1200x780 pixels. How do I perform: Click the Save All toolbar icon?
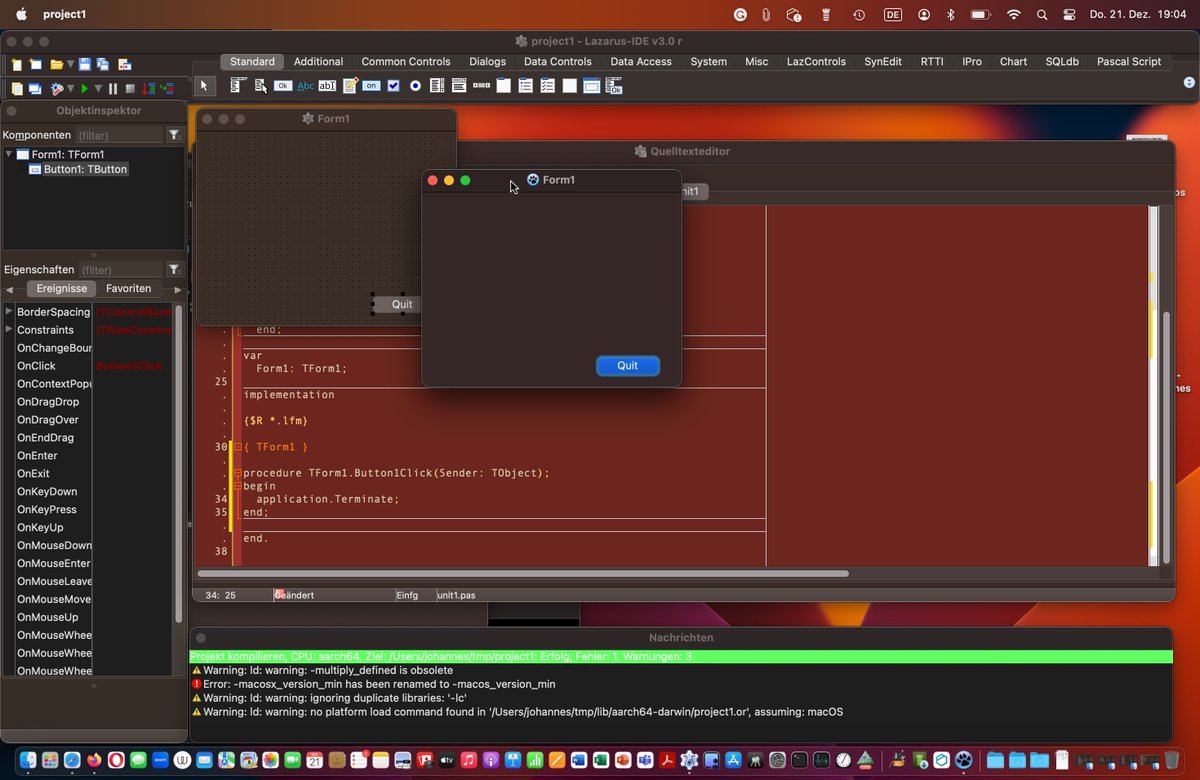coord(103,64)
